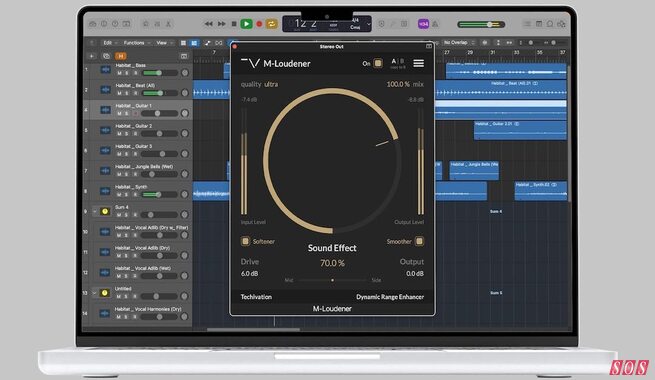Viewport: 655px width, 380px height.
Task: Toggle the yellow Cycle loop button
Action: coord(272,24)
